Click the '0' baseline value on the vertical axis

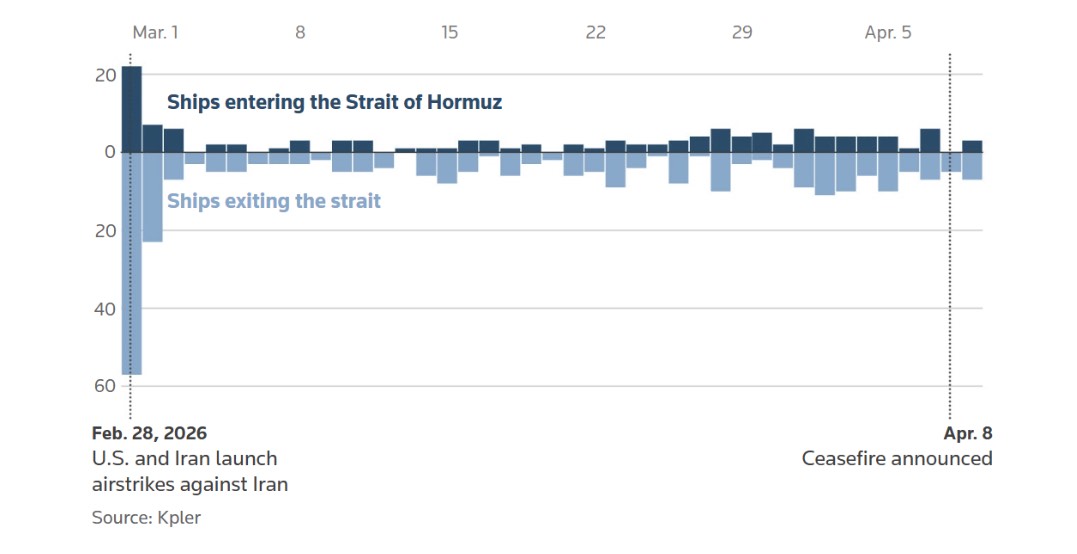(111, 152)
